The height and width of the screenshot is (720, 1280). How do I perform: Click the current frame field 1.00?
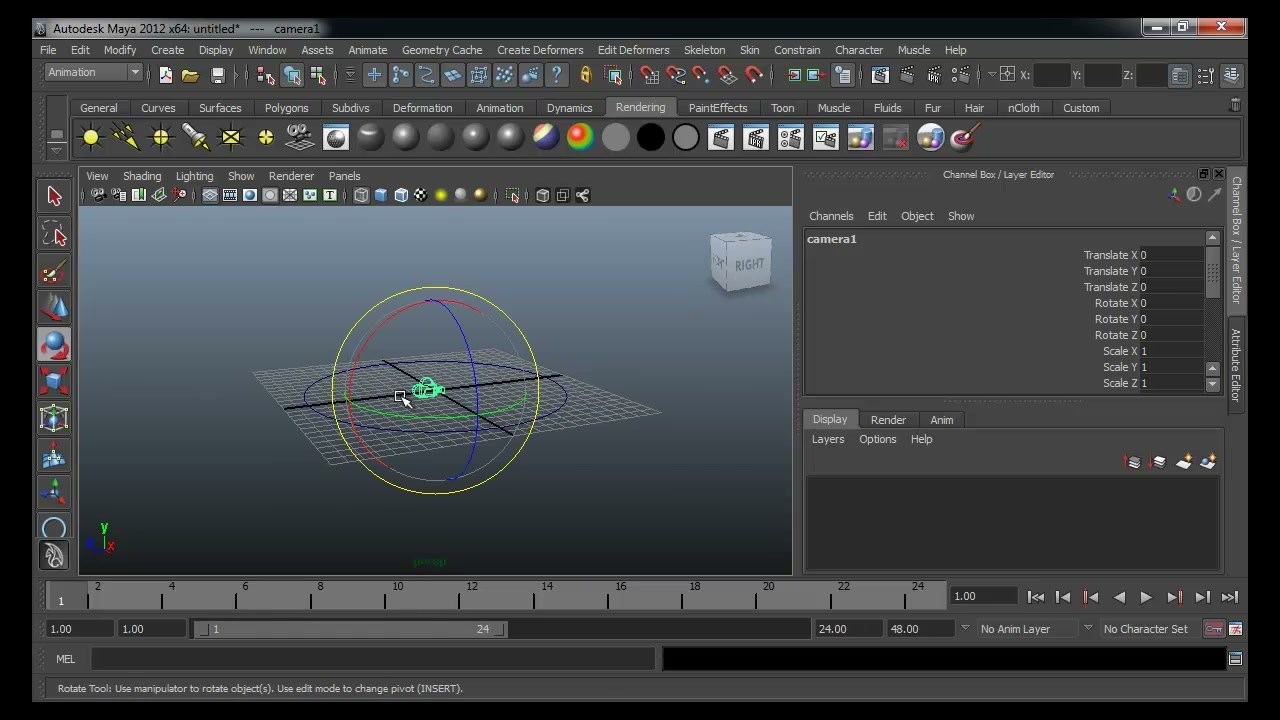pos(984,596)
